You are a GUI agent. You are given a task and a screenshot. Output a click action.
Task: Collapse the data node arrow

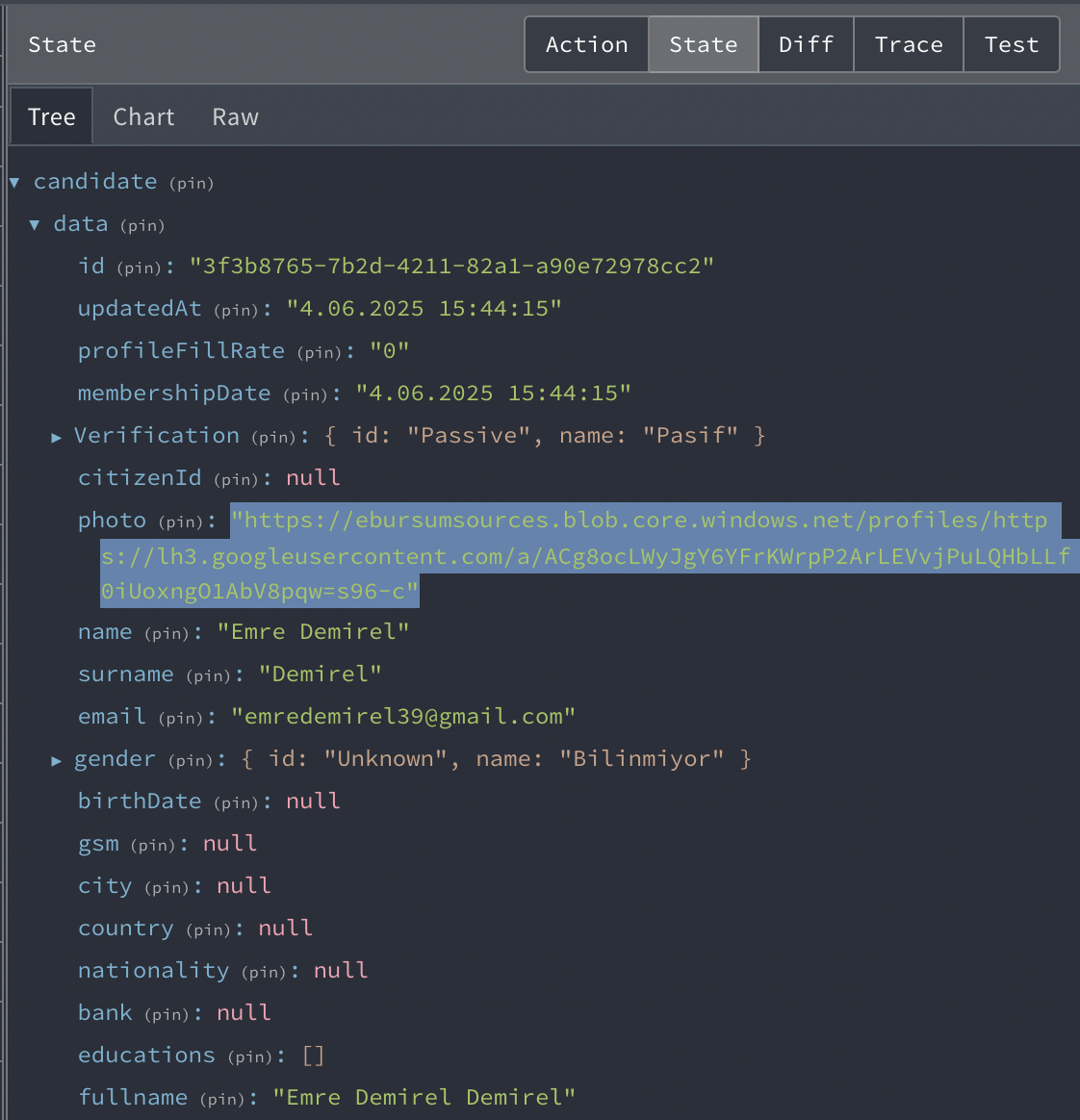click(x=35, y=224)
